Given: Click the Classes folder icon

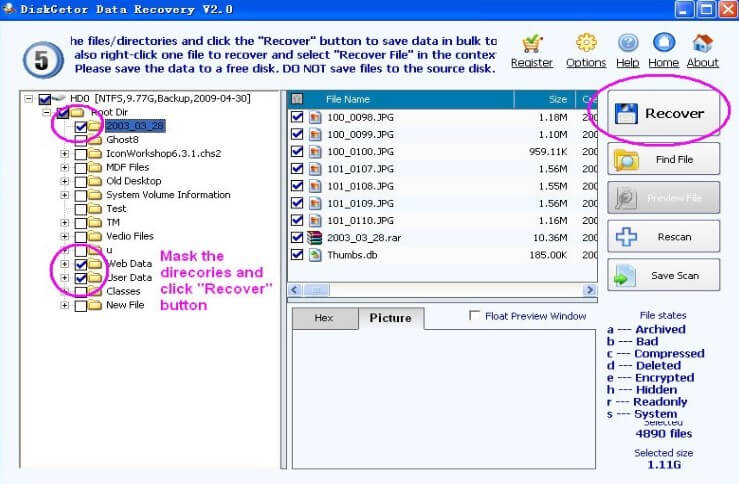Looking at the screenshot, I should click(95, 291).
